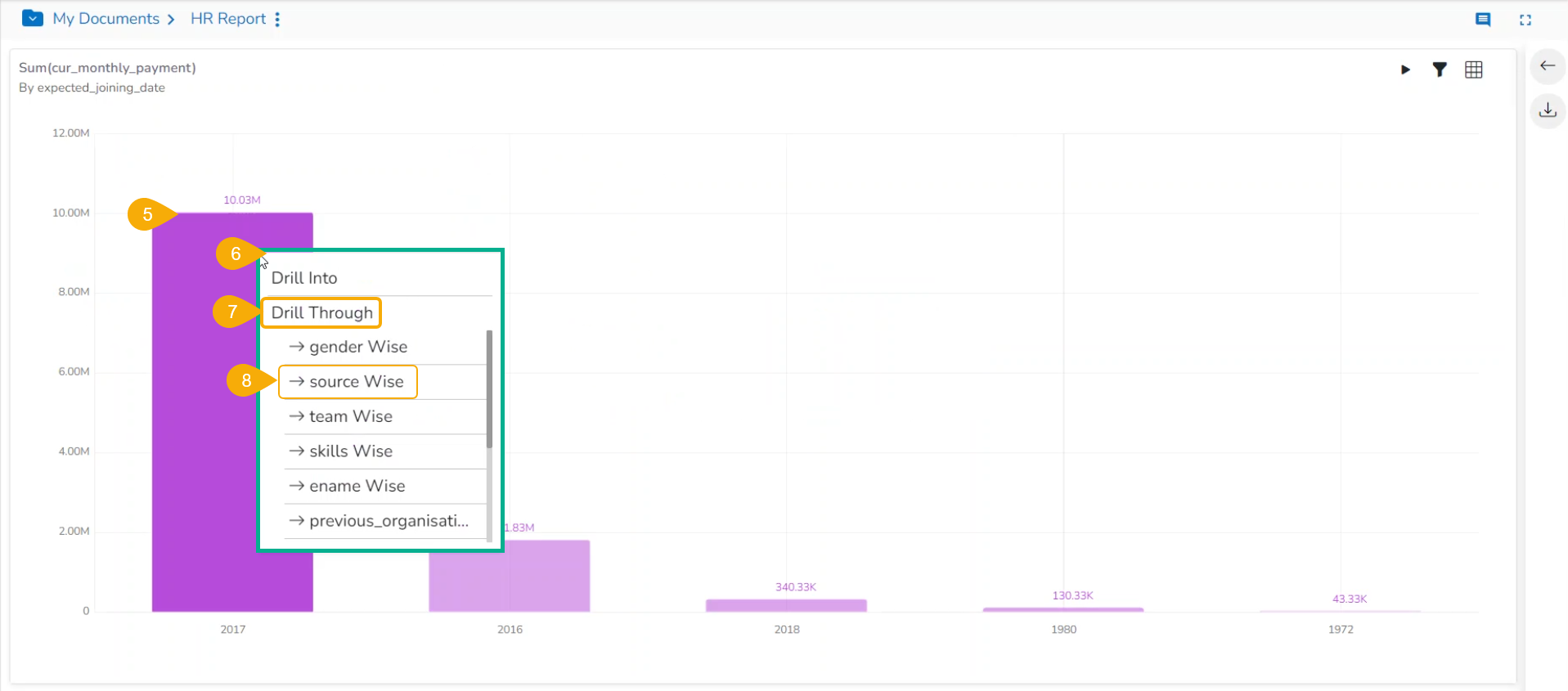This screenshot has width=1568, height=691.
Task: Click the back arrow icon in sidebar
Action: coord(1547,66)
